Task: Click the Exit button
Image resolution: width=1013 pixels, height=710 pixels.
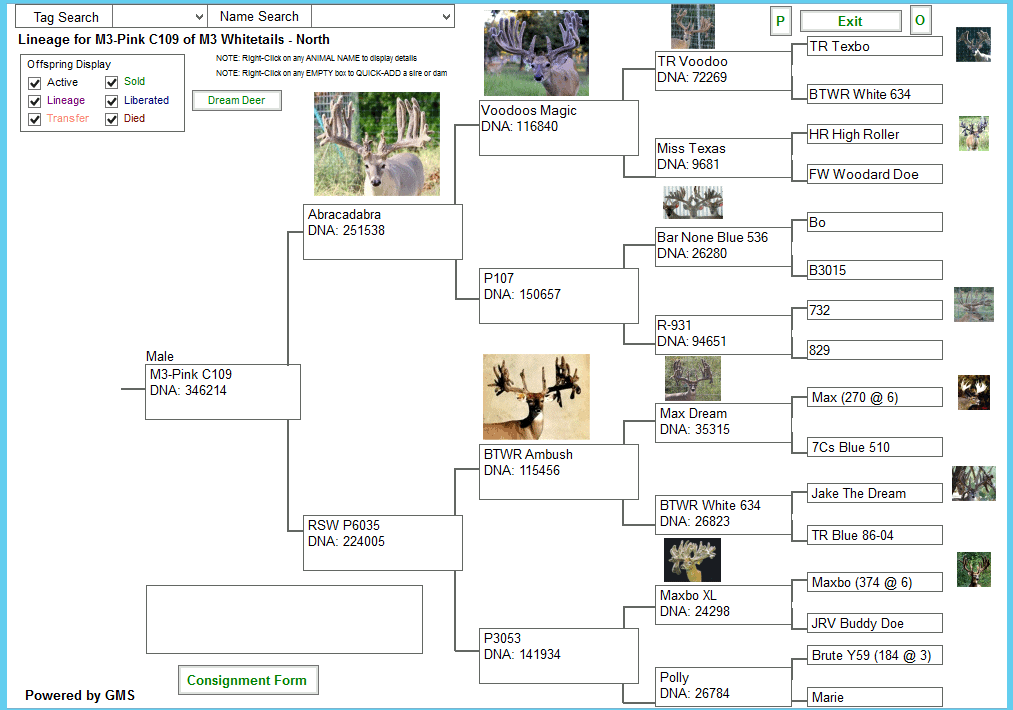Action: tap(850, 21)
